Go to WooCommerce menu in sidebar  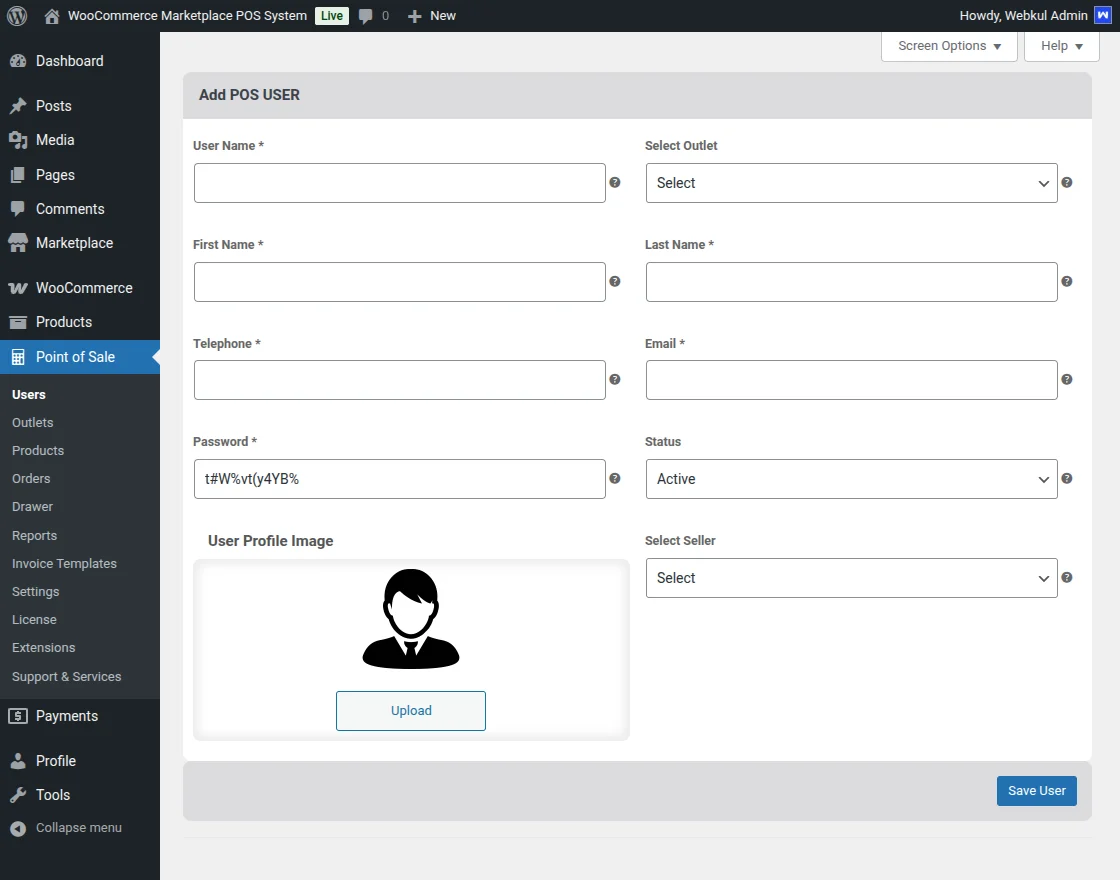(84, 288)
